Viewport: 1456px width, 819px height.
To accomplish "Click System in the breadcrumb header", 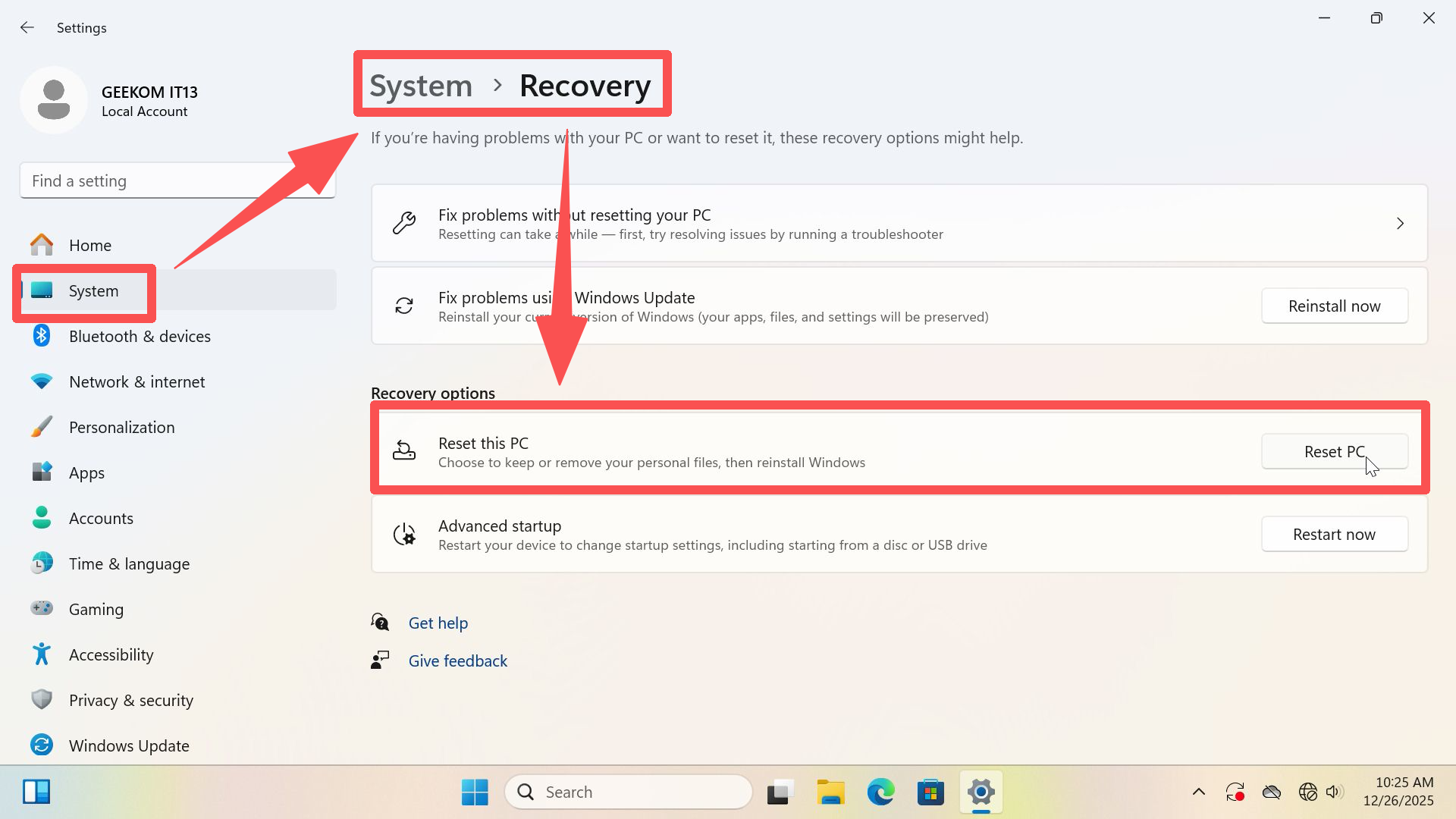I will [x=421, y=86].
